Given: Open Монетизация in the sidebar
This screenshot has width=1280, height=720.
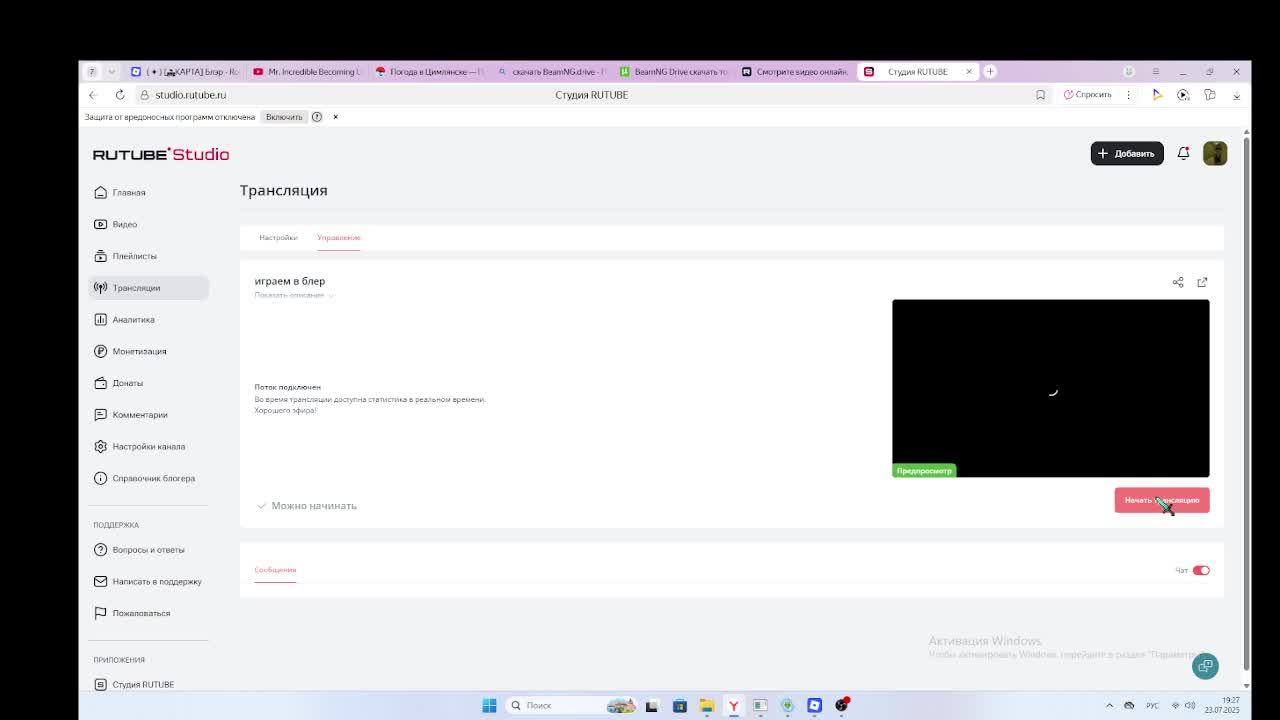Looking at the screenshot, I should (x=149, y=351).
